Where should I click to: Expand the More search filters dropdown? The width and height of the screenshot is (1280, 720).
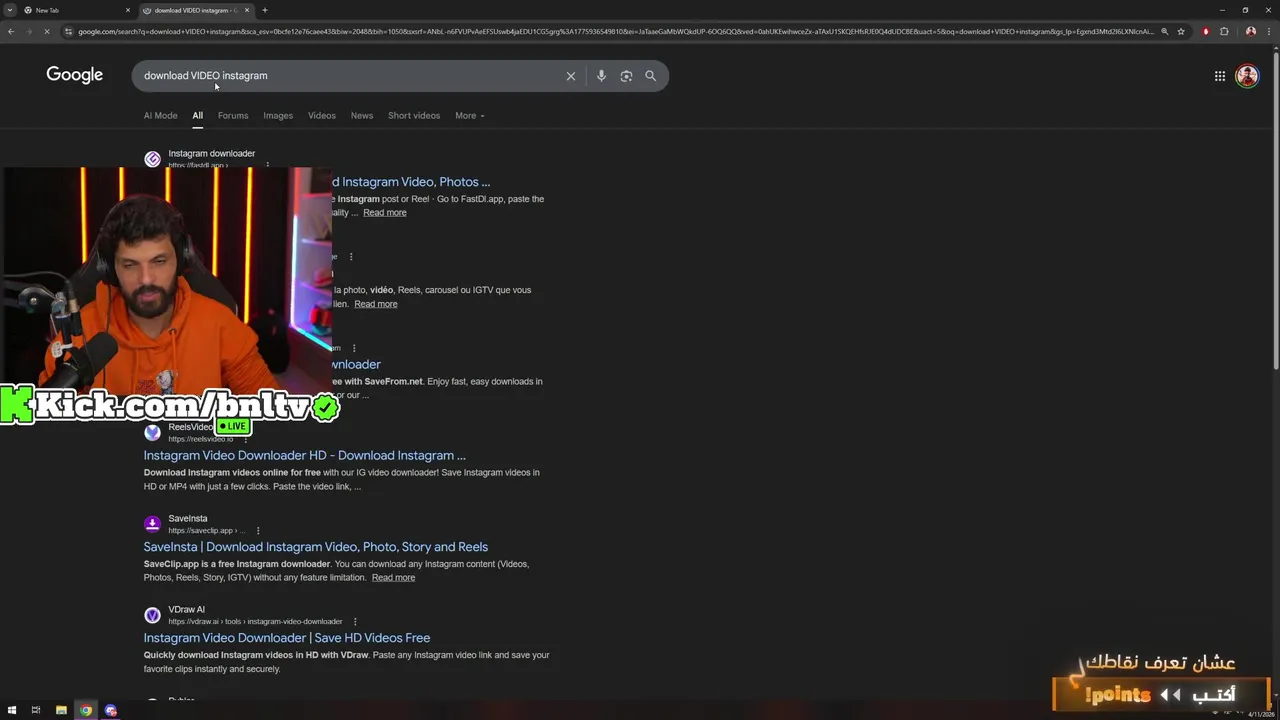(x=469, y=116)
